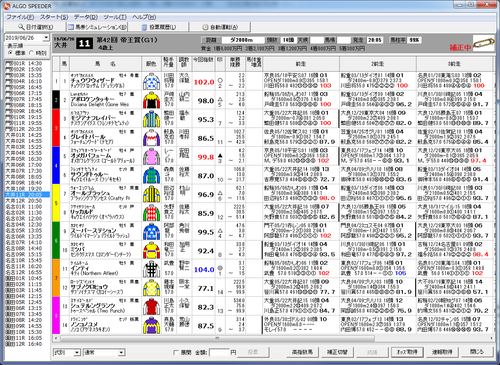Tick the 展開 checkbox
The image size is (500, 365).
pos(176,352)
